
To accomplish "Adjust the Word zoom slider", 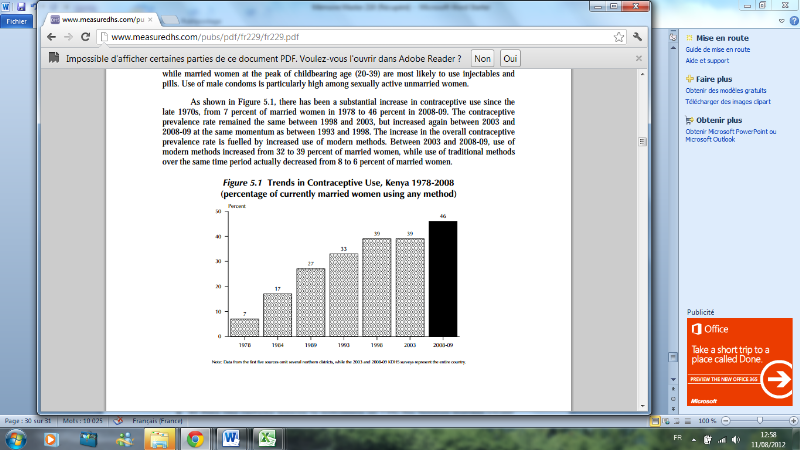I will [760, 420].
